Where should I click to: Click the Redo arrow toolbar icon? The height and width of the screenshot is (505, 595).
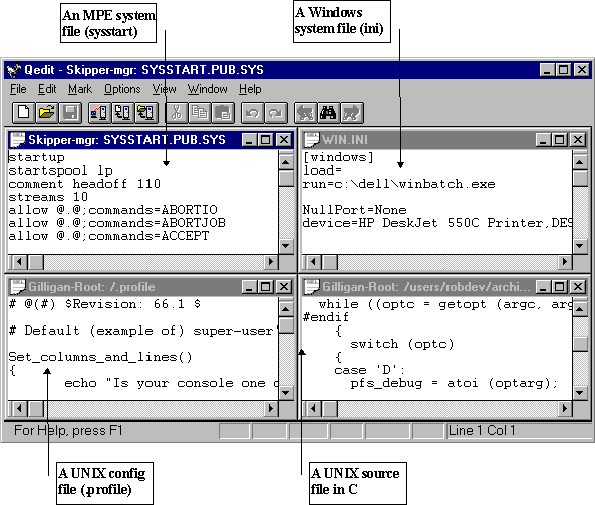276,113
